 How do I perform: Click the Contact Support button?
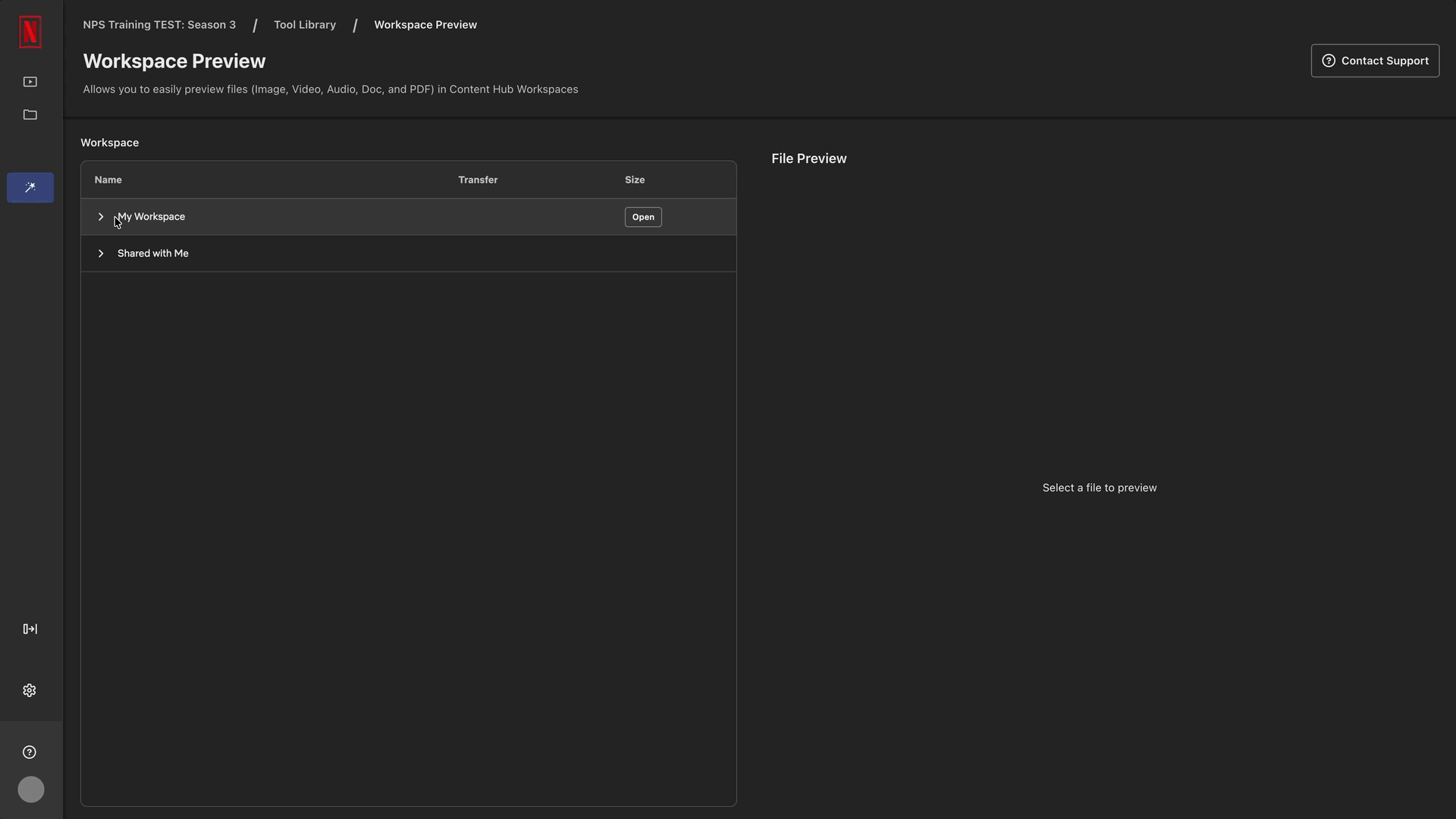pos(1375,60)
